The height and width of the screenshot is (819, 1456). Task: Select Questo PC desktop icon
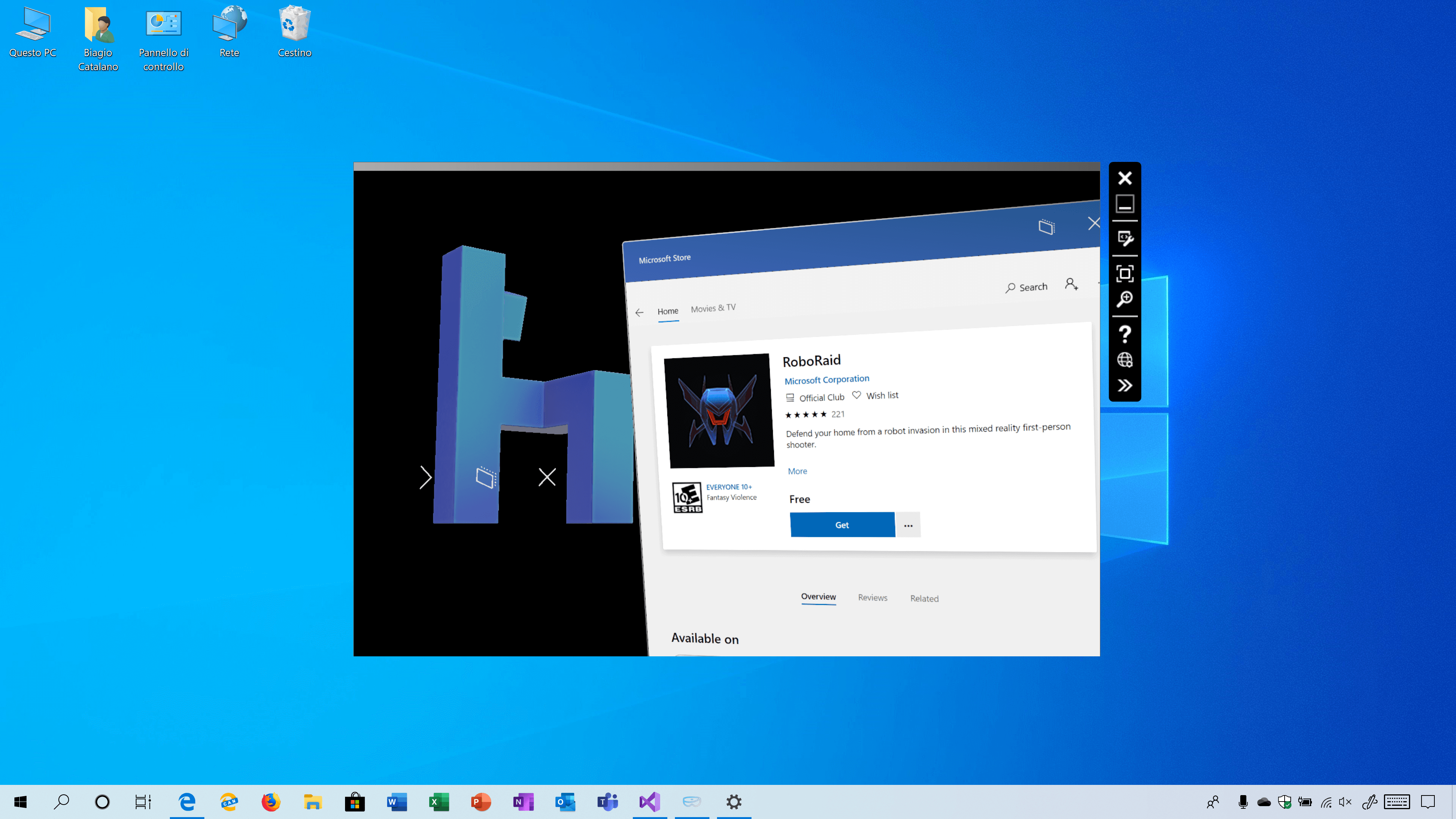[33, 33]
